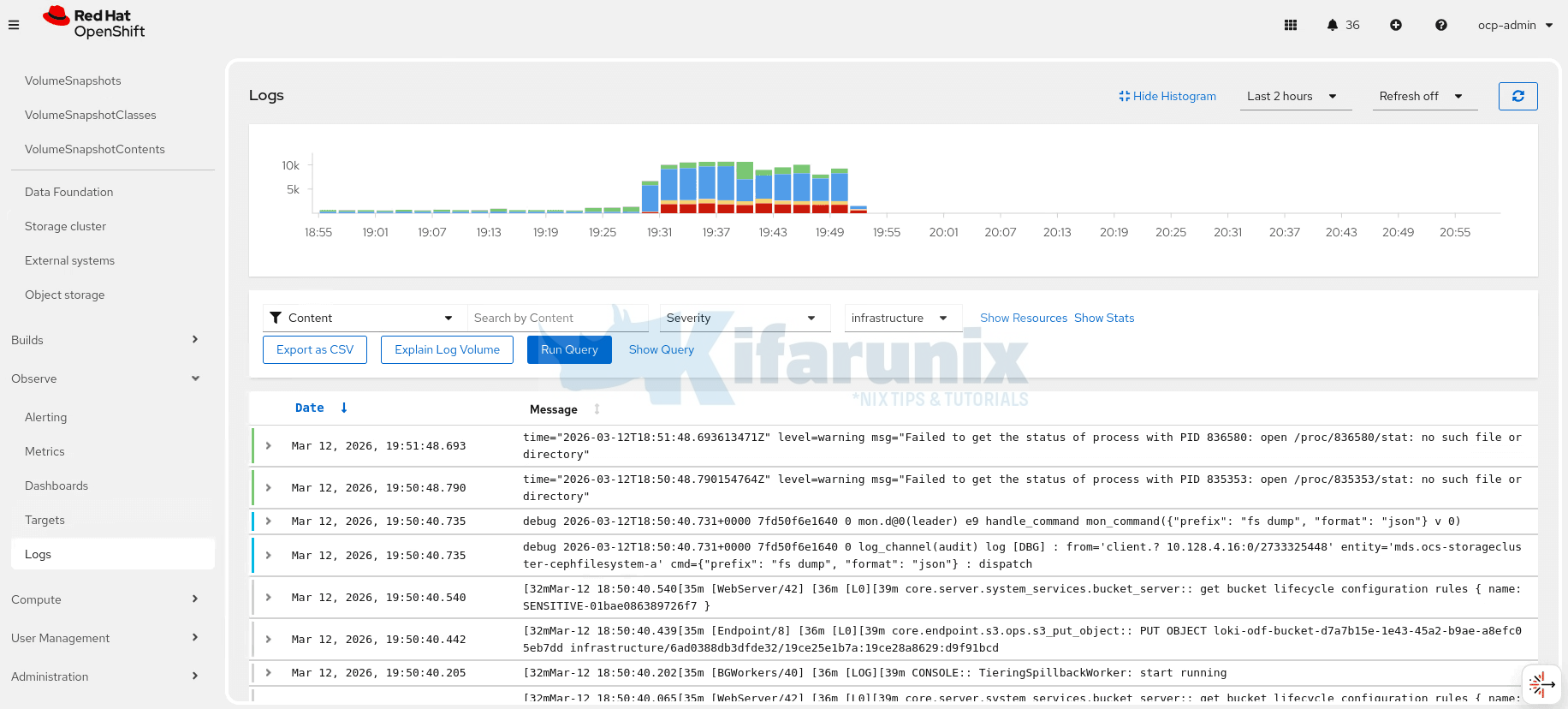Open the Last 2 hours time range dropdown

point(1296,96)
